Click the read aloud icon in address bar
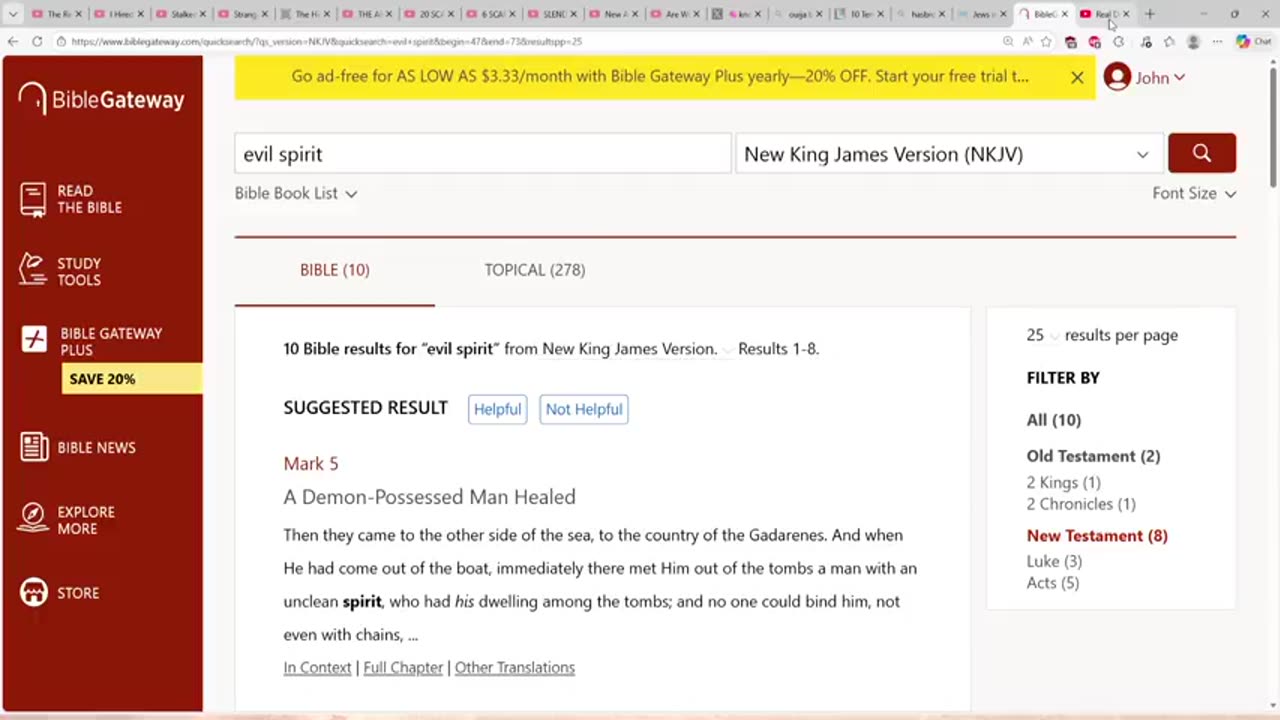 [x=1027, y=41]
